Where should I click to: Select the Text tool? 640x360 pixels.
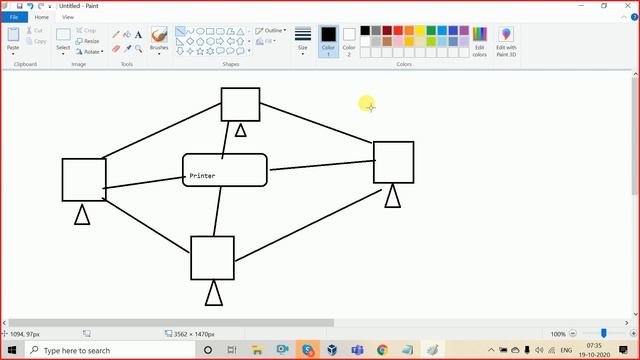(x=138, y=35)
